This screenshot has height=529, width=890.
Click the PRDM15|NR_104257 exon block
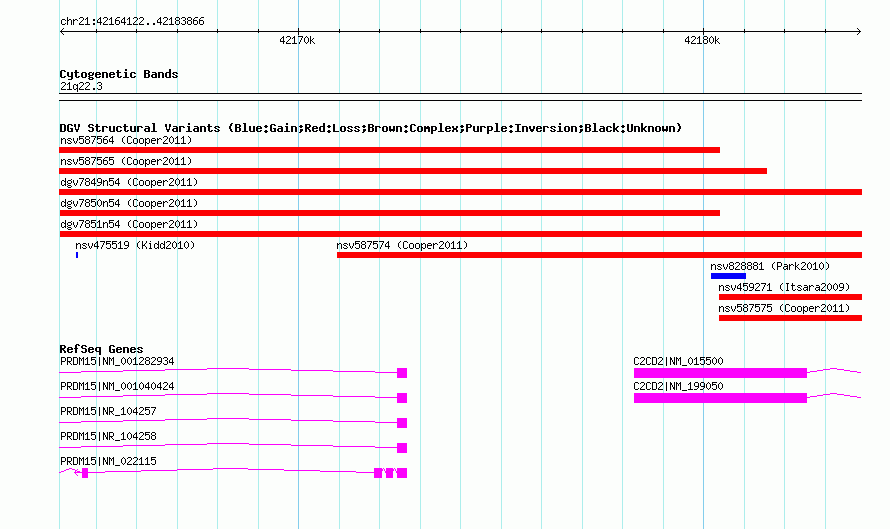click(402, 423)
